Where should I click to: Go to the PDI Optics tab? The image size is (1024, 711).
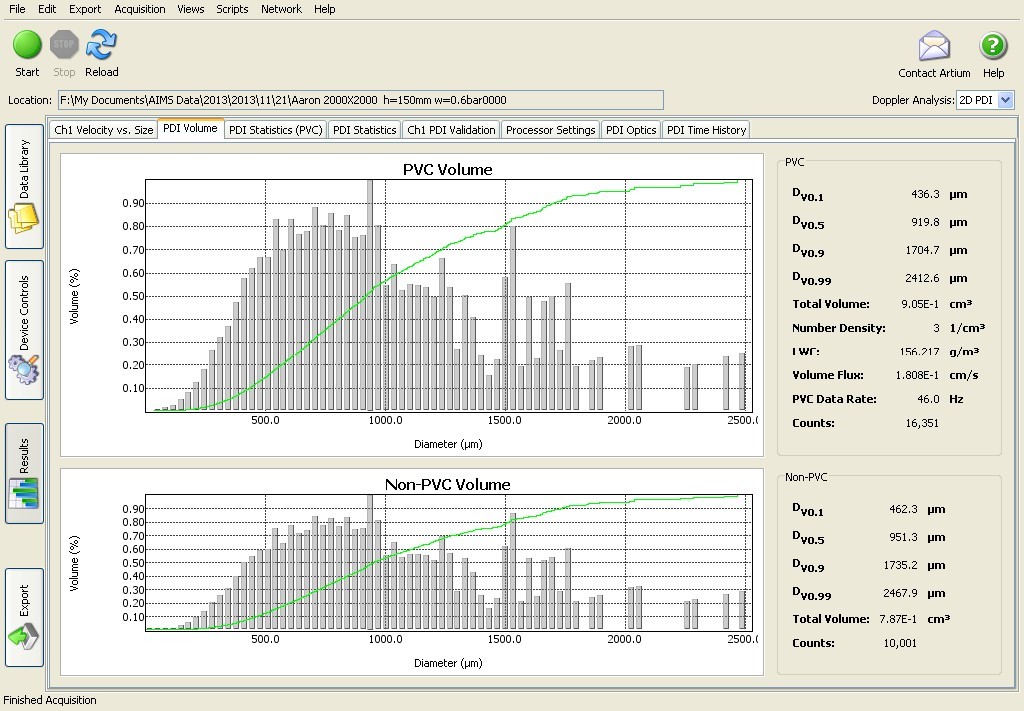pos(631,130)
